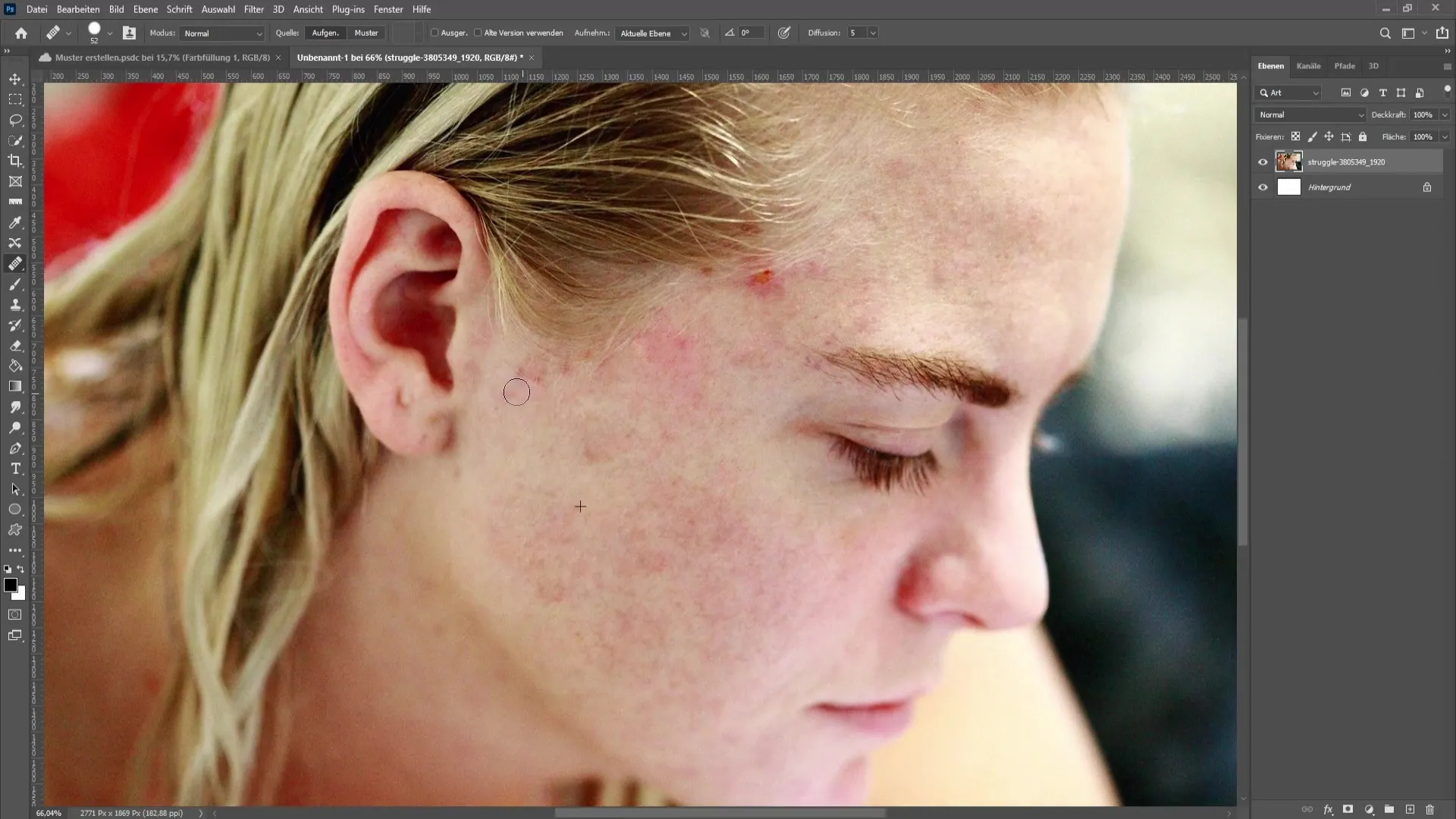Open the Modus blend mode dropdown
The image size is (1456, 819).
(x=220, y=33)
